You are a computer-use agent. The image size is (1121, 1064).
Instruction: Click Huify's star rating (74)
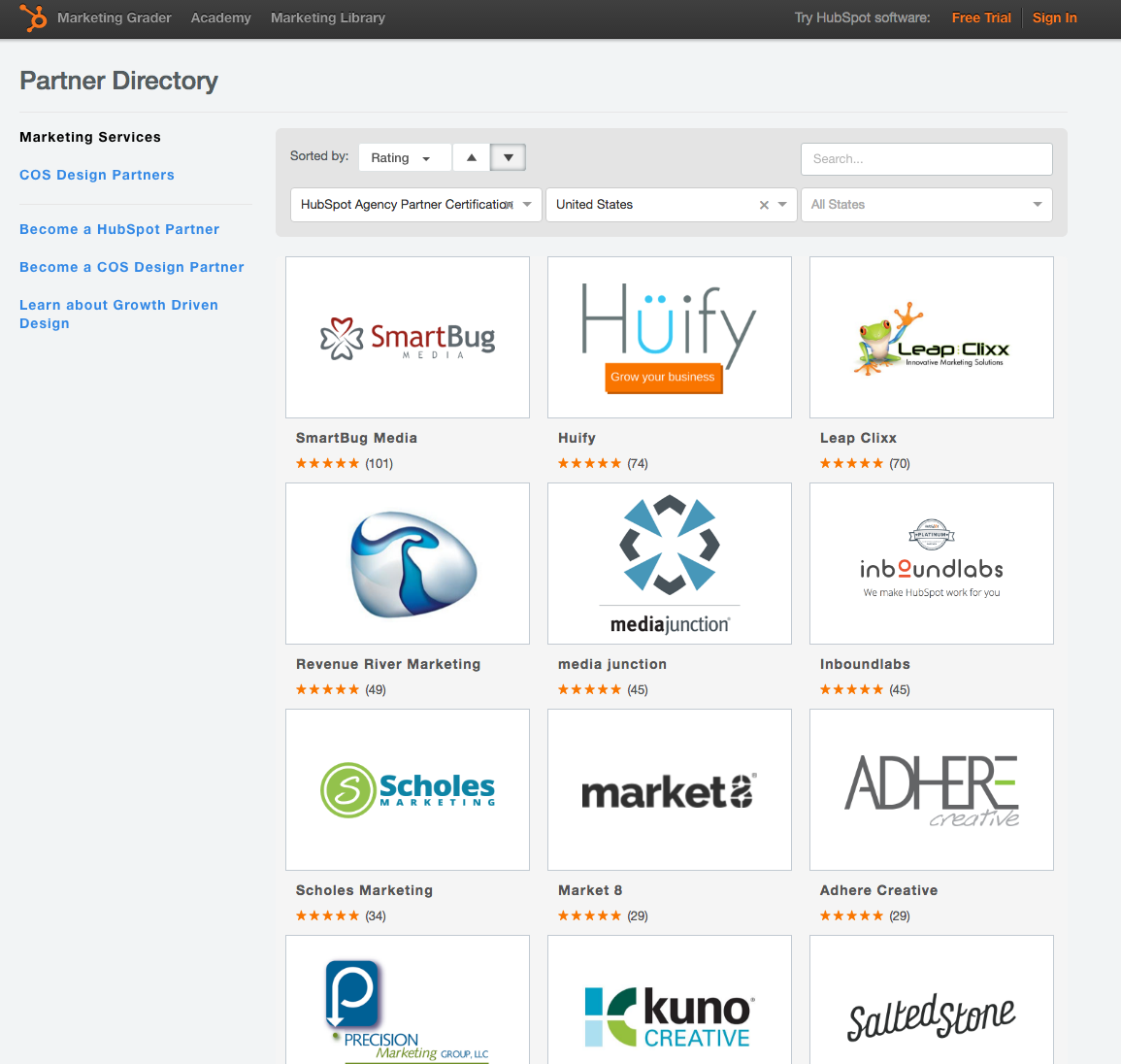[x=603, y=463]
